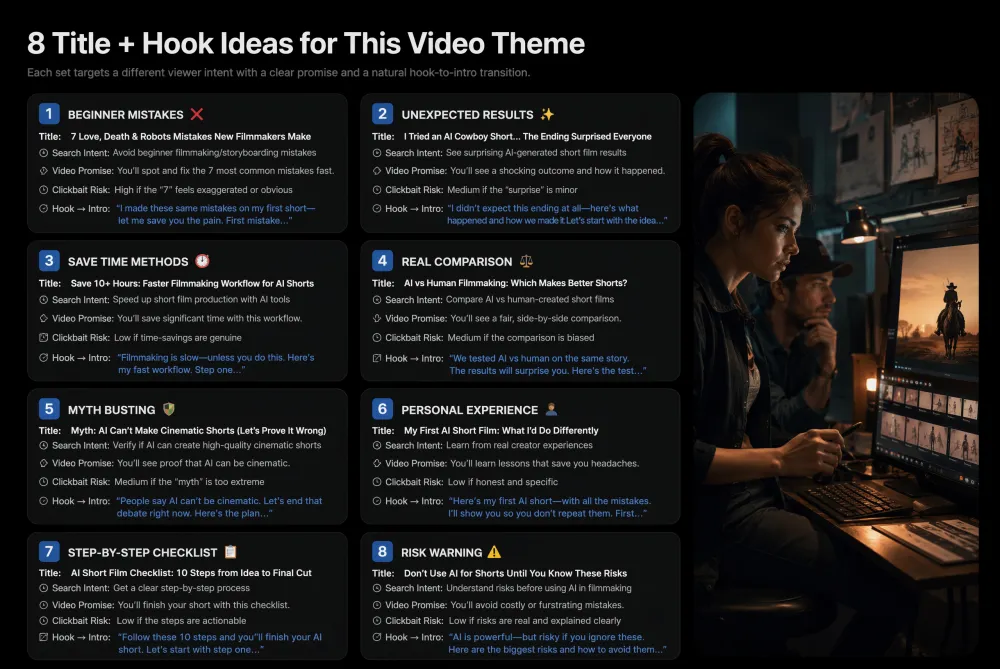Viewport: 1000px width, 669px height.
Task: Click the number 8 badge for Risk Warning
Action: click(382, 551)
